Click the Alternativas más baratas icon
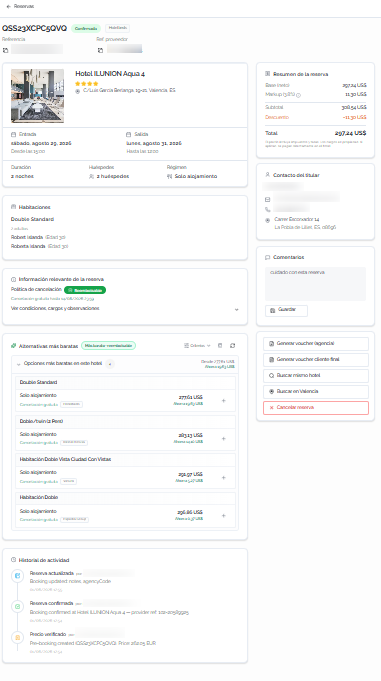Screen dimensions: 381x681 coord(13,346)
